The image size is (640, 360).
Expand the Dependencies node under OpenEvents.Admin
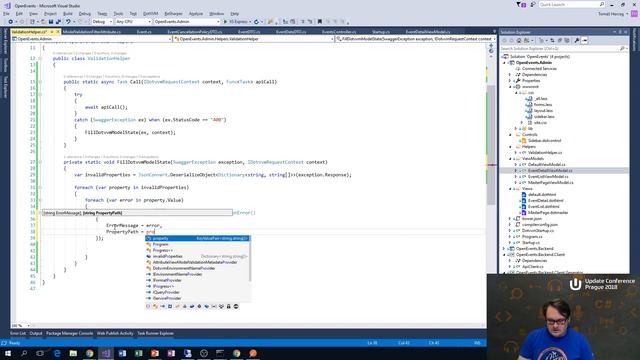(510, 75)
